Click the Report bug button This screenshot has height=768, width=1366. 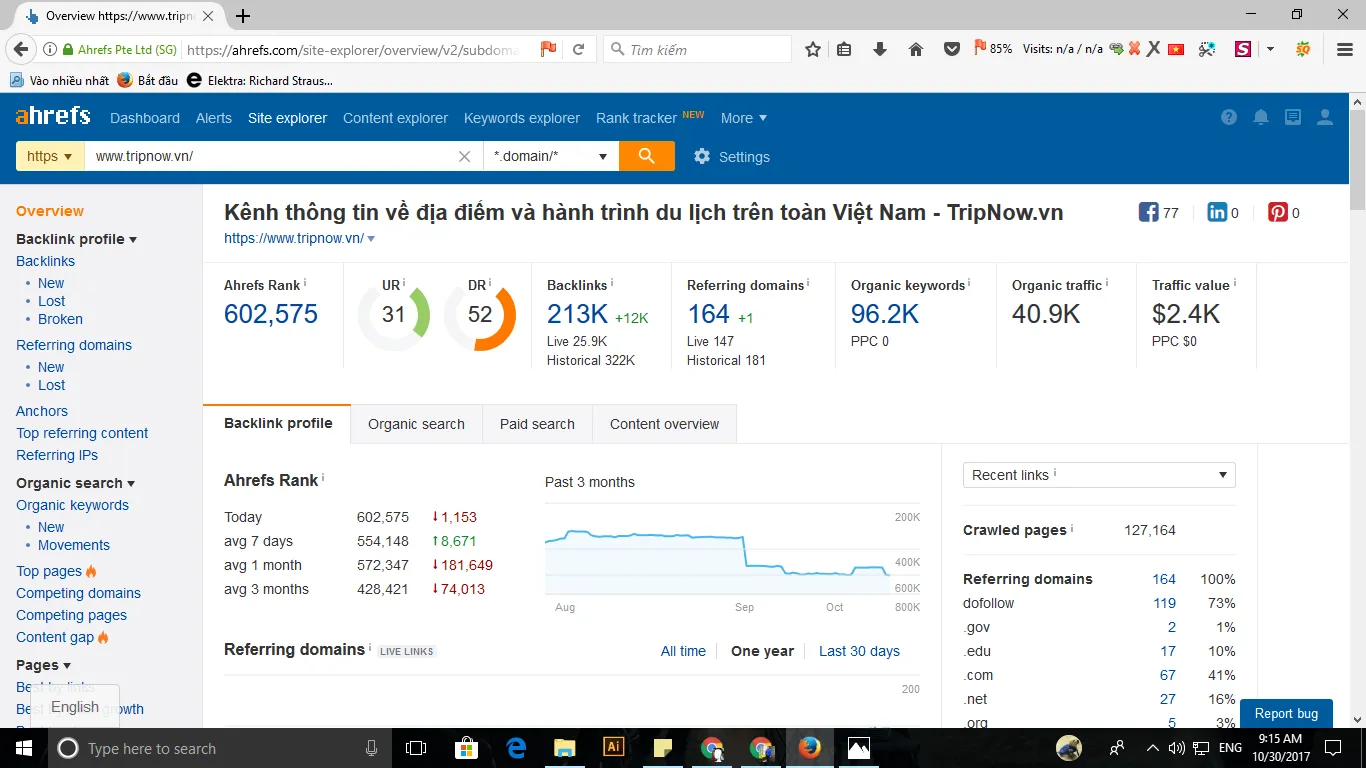pos(1286,713)
